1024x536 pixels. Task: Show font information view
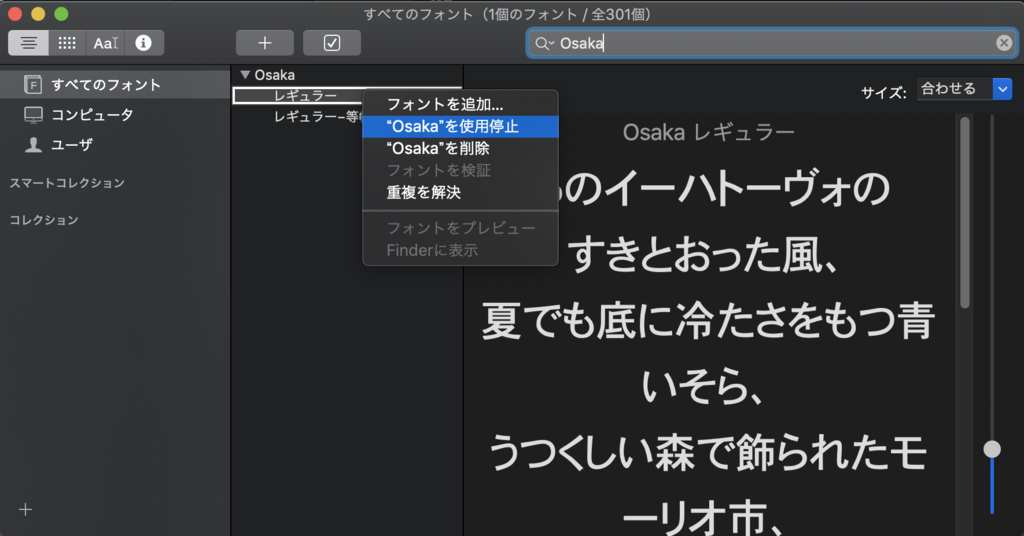[144, 43]
